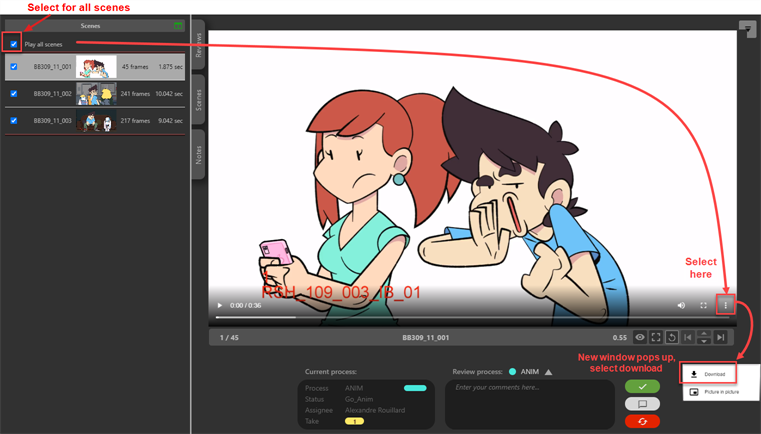Click the BB309_11_001 title below the video
The image size is (761, 434).
coord(426,337)
